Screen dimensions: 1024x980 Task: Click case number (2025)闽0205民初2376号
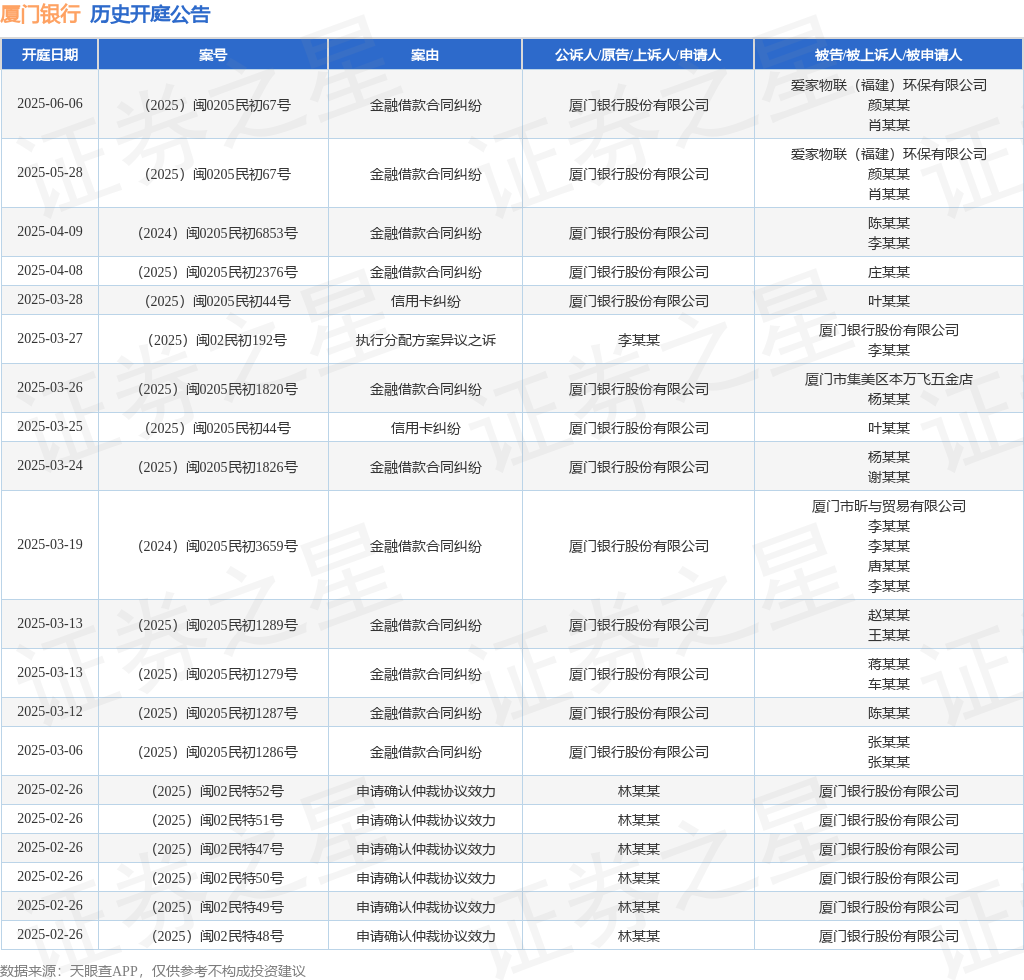pyautogui.click(x=217, y=272)
